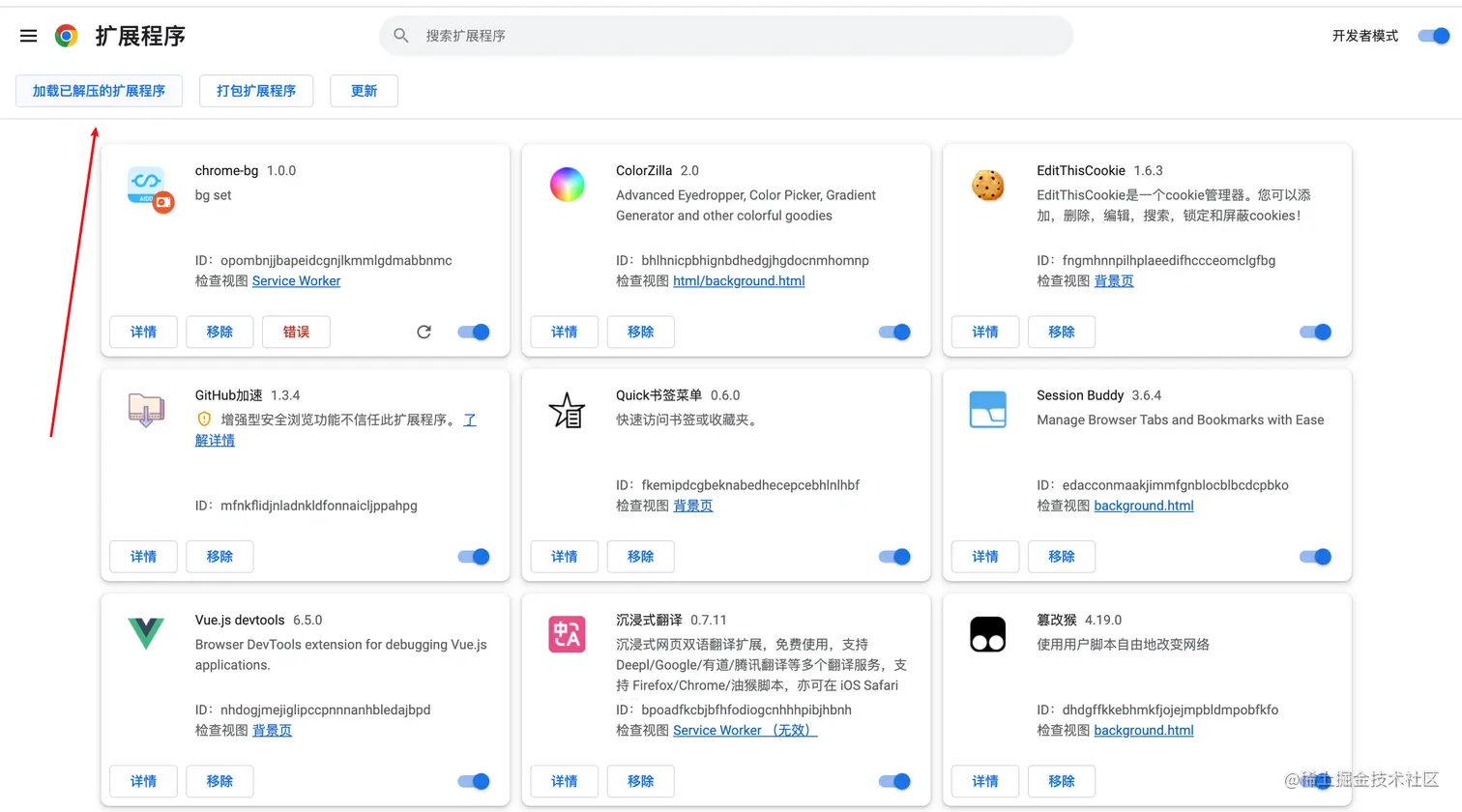Click the 更新 button
Viewport: 1462px width, 812px height.
coord(364,91)
